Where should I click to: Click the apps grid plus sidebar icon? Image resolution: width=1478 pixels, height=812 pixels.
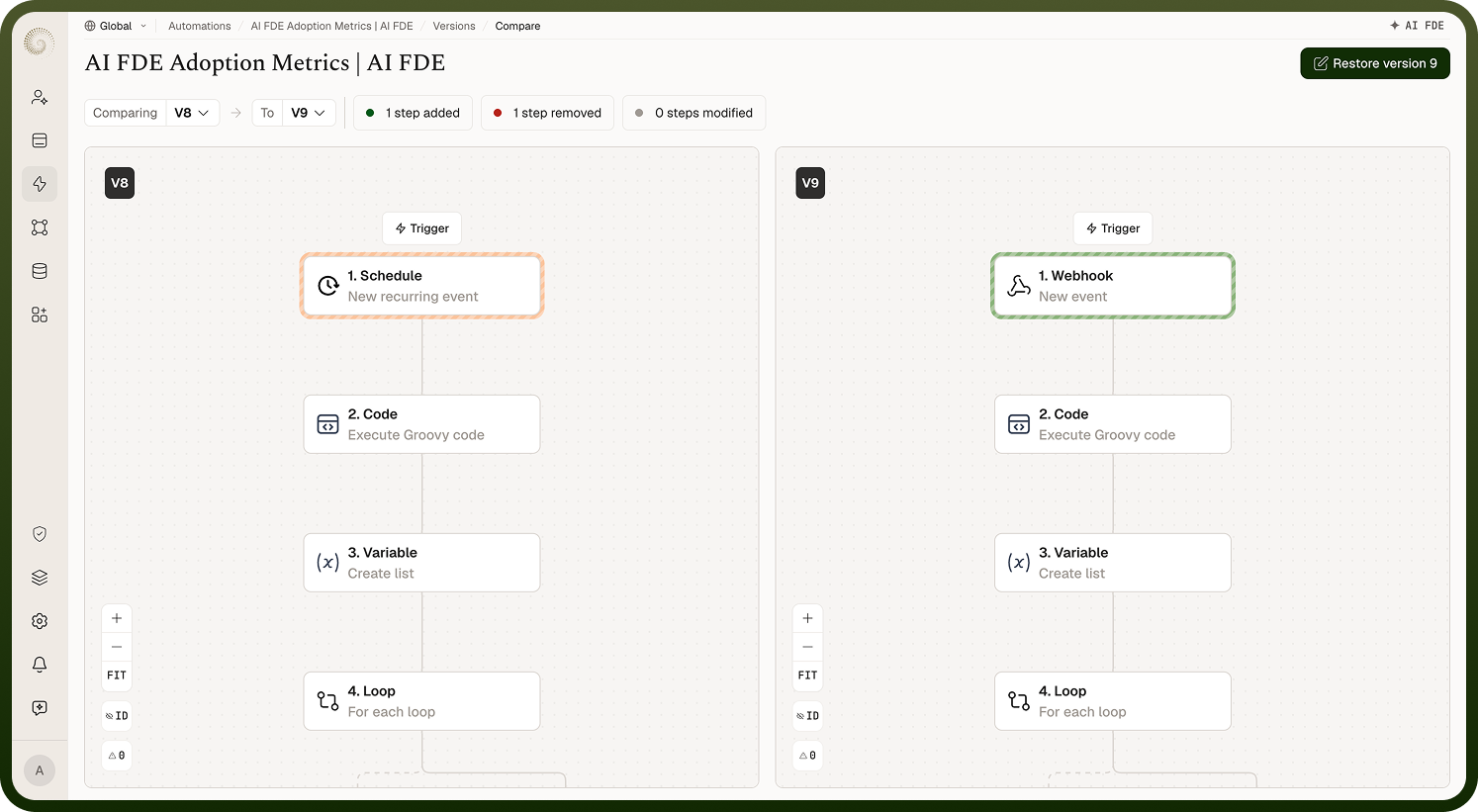click(40, 315)
